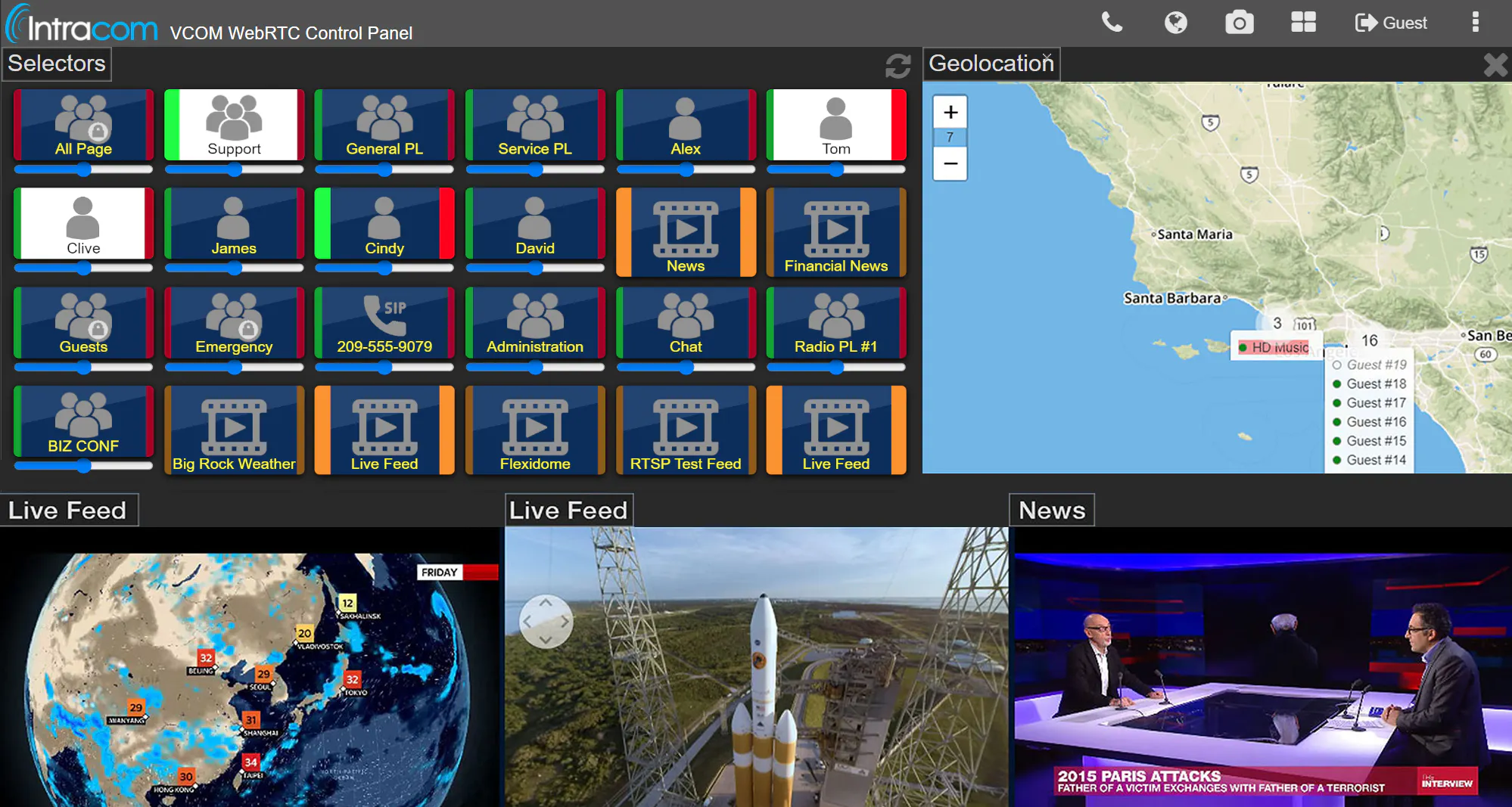The height and width of the screenshot is (807, 1512).
Task: Adjust the Chat volume slider
Action: click(x=686, y=368)
